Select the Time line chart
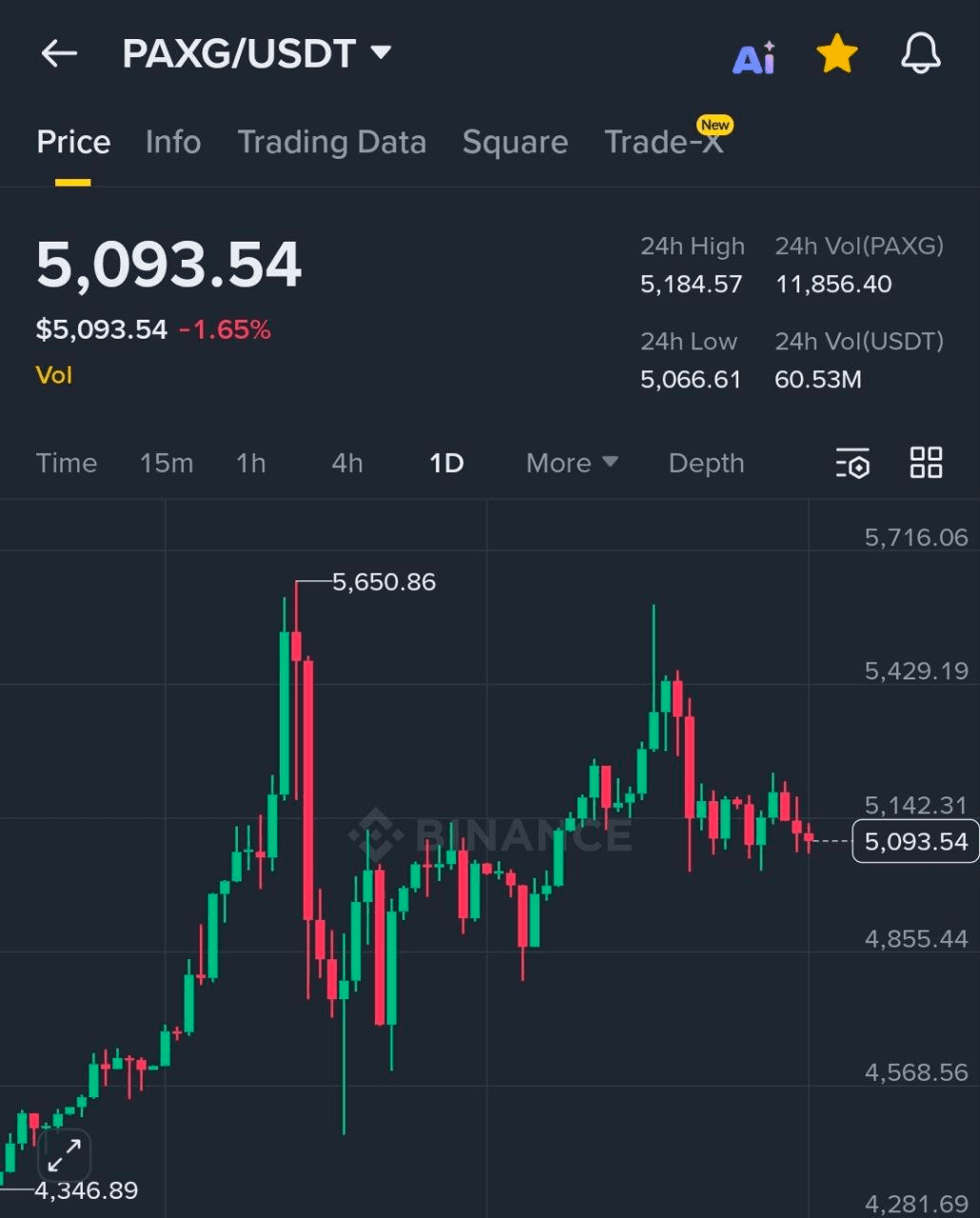 [67, 463]
